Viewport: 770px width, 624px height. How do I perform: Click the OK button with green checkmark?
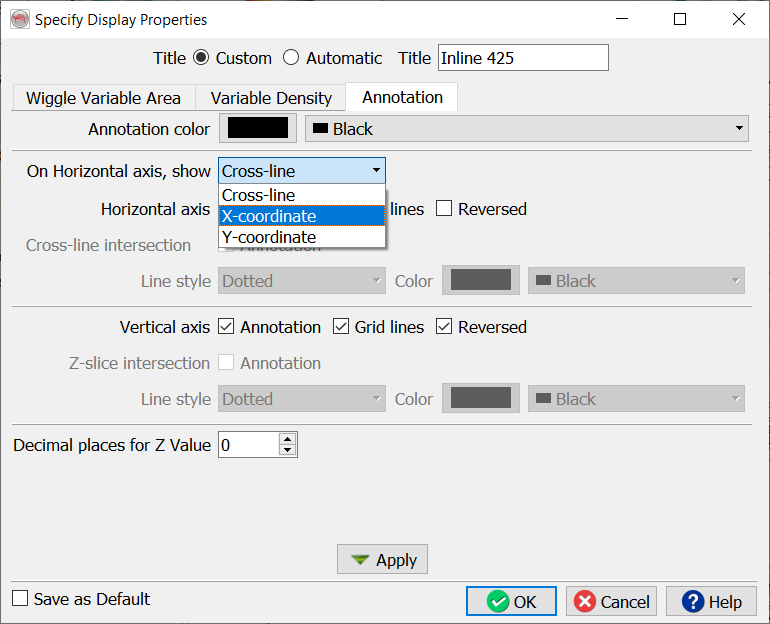tap(511, 601)
